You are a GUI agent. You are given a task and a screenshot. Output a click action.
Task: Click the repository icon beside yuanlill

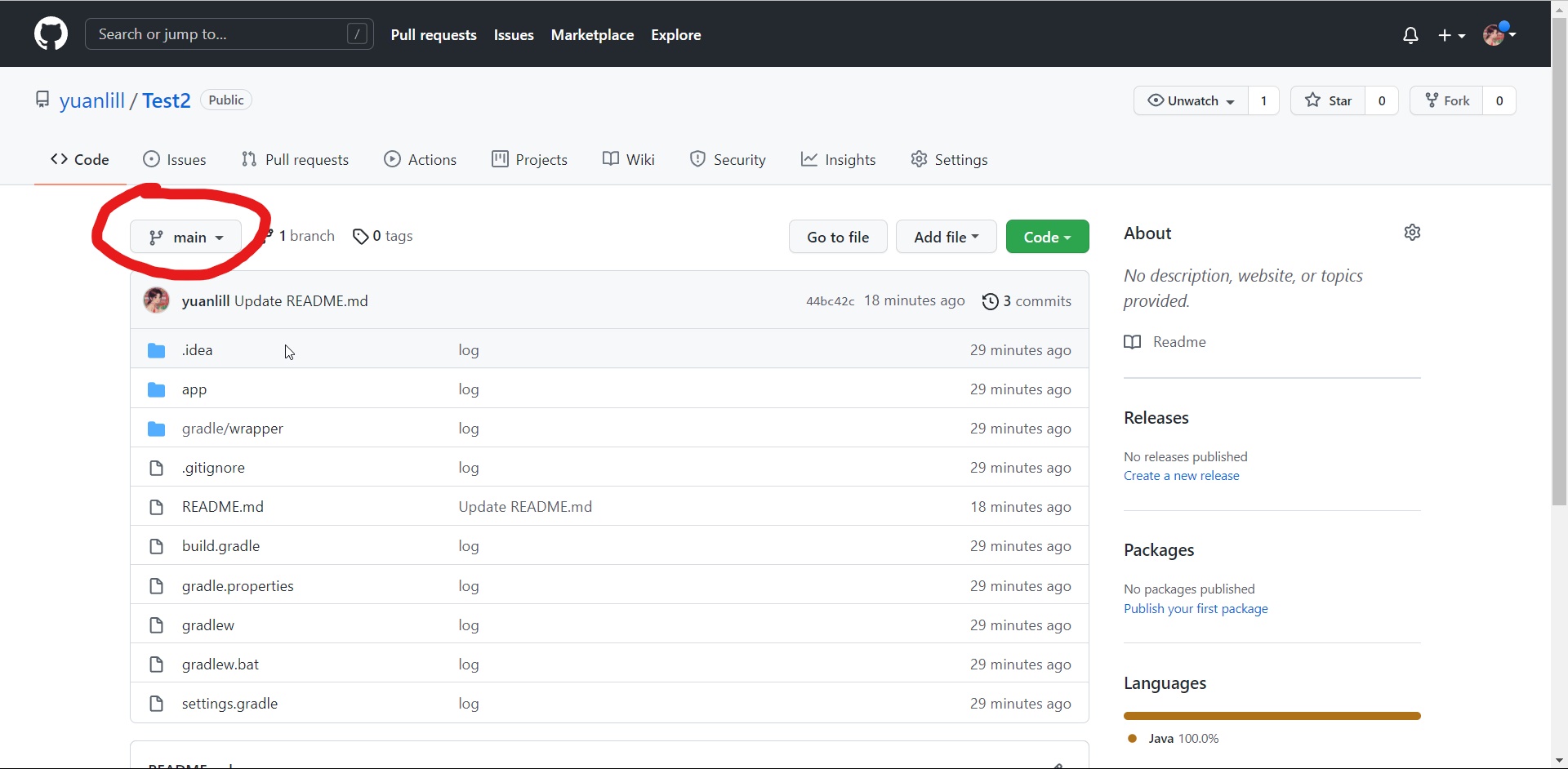(x=42, y=100)
